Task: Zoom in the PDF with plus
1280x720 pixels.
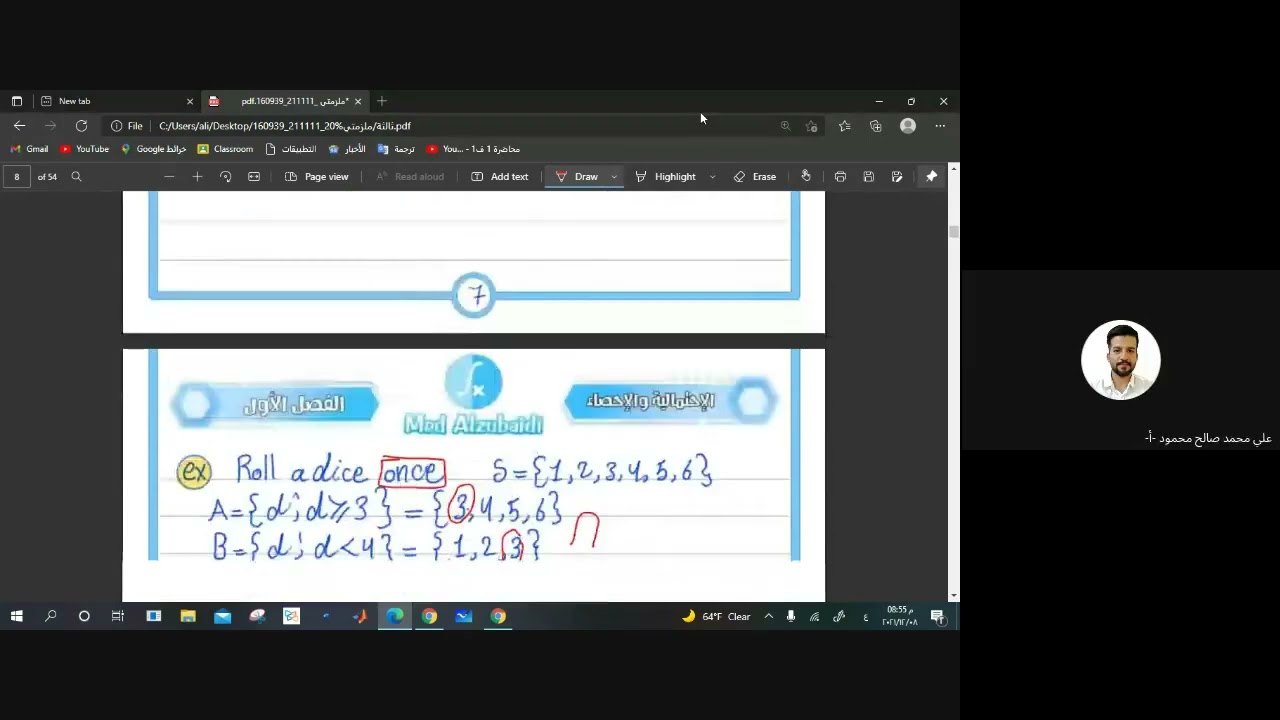Action: click(197, 177)
